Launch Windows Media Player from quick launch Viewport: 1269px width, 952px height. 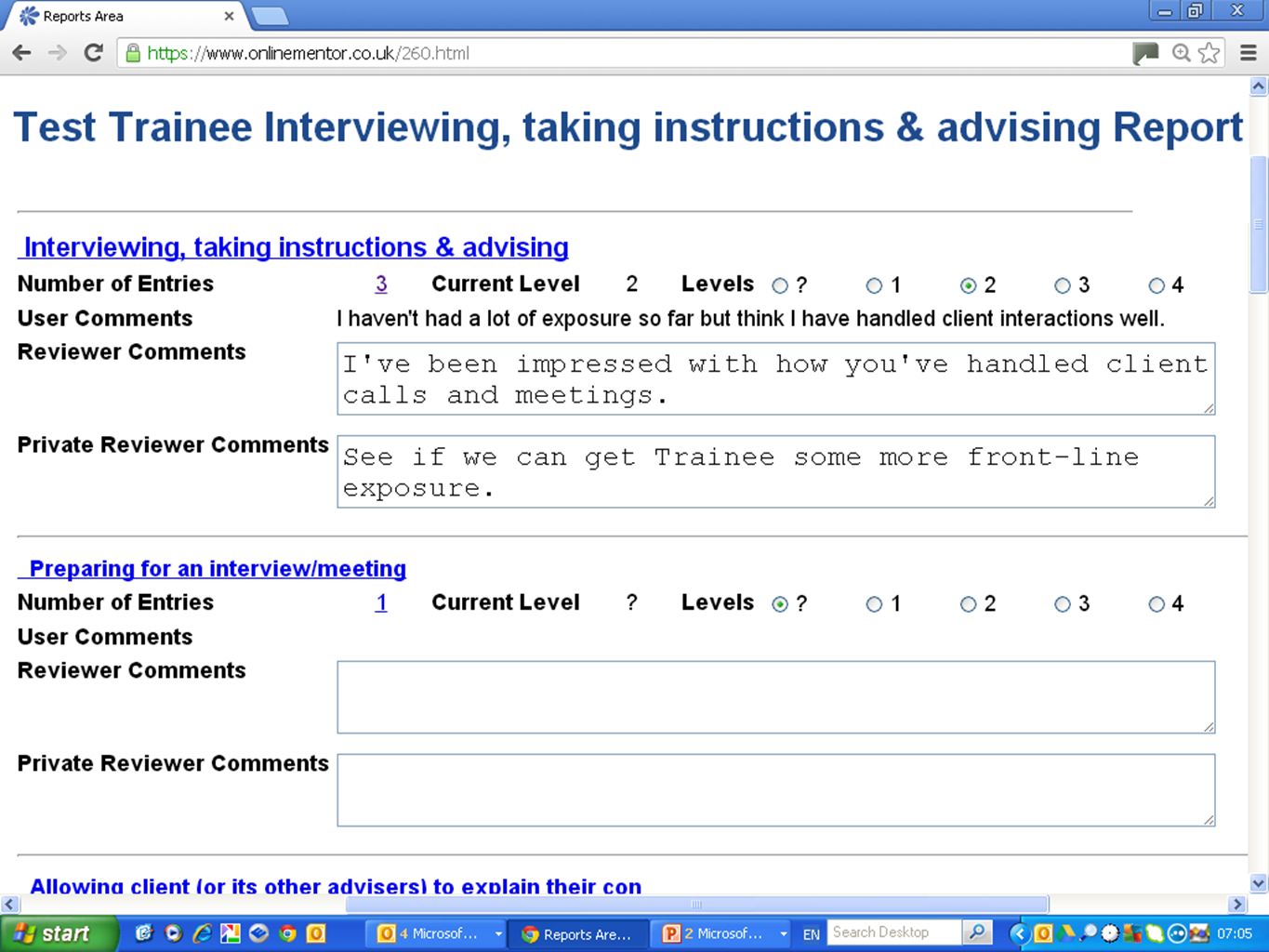click(173, 933)
